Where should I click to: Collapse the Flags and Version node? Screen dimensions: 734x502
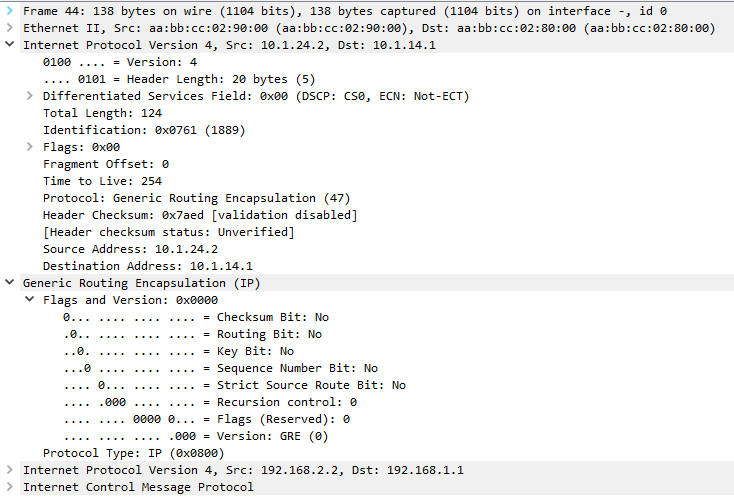point(30,300)
